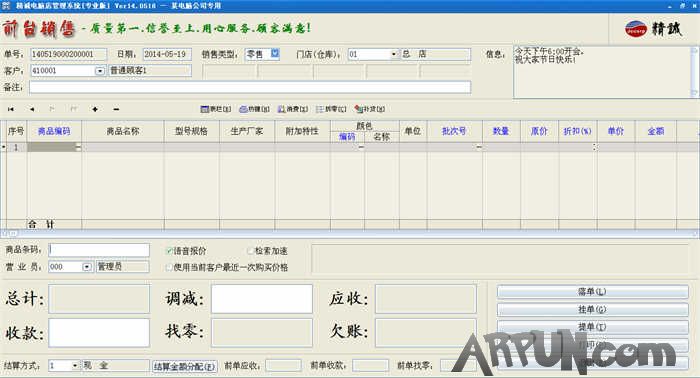Toggle the 语音报价 voice quote checkbox
This screenshot has height=378, width=700.
(169, 251)
